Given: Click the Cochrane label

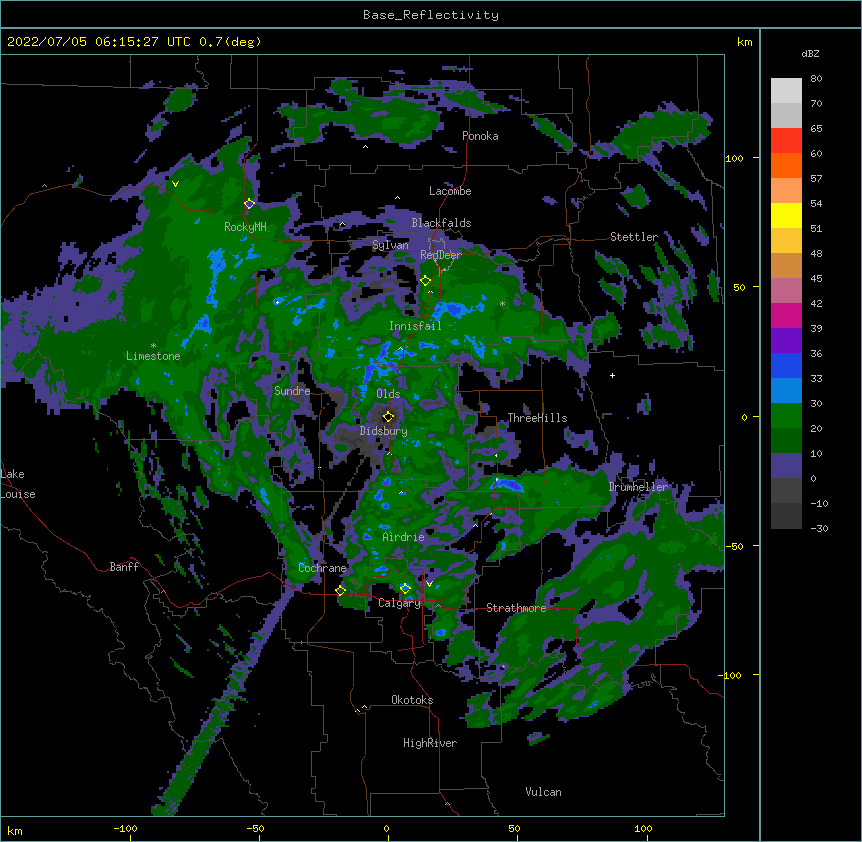Looking at the screenshot, I should click(x=322, y=568).
